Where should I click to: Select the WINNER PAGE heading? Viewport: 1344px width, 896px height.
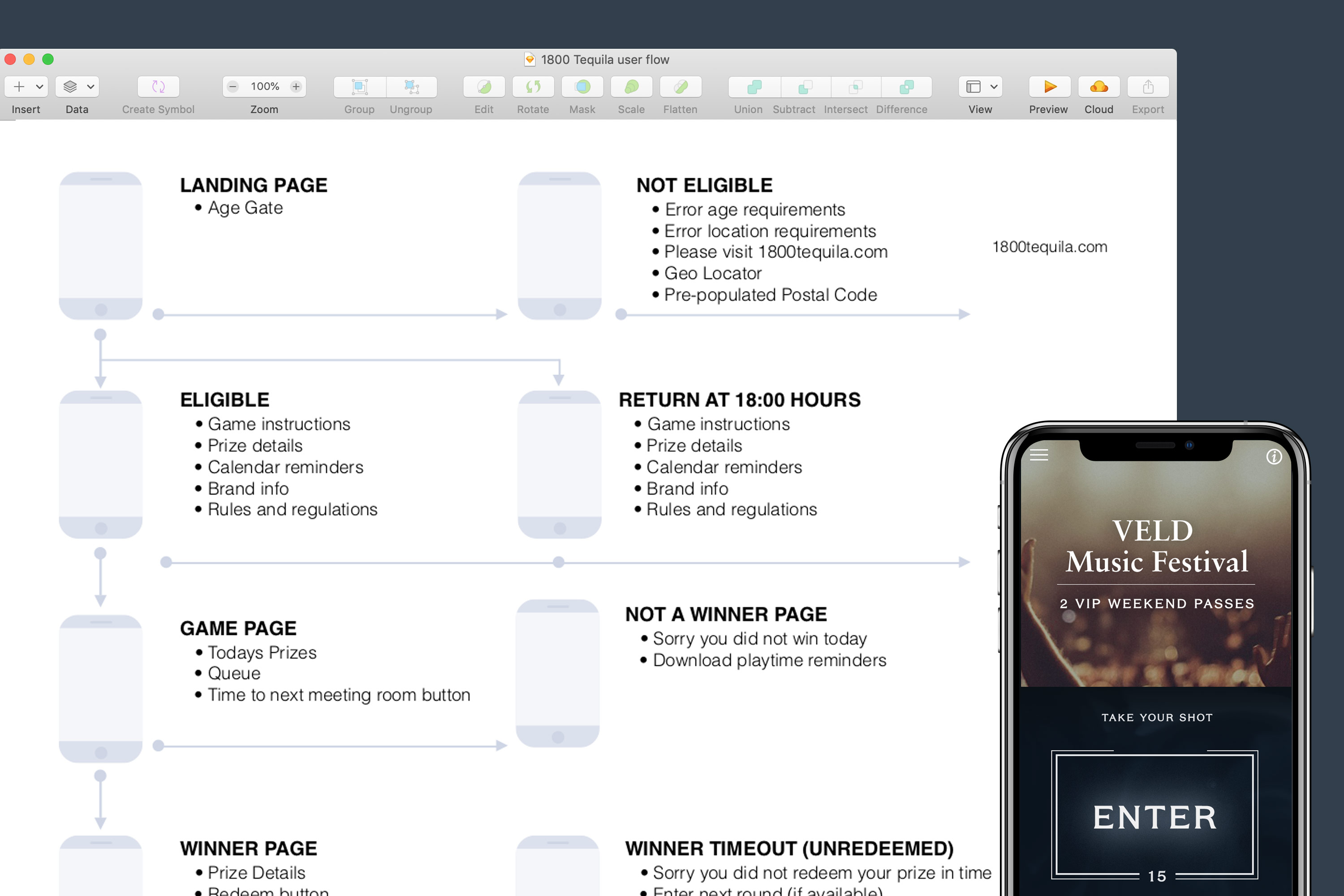[249, 849]
